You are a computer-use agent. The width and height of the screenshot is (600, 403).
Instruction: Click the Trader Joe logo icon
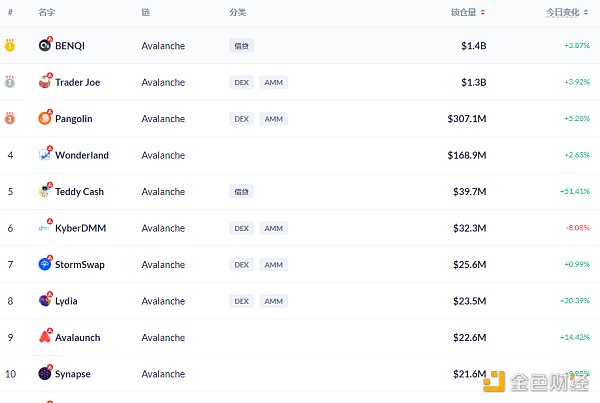45,82
